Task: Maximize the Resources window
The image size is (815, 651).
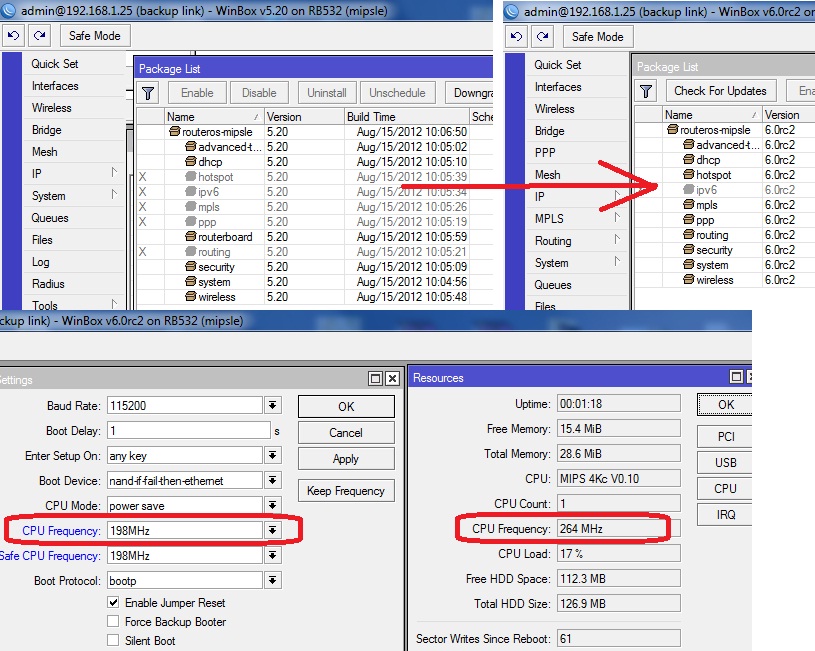Action: (737, 377)
